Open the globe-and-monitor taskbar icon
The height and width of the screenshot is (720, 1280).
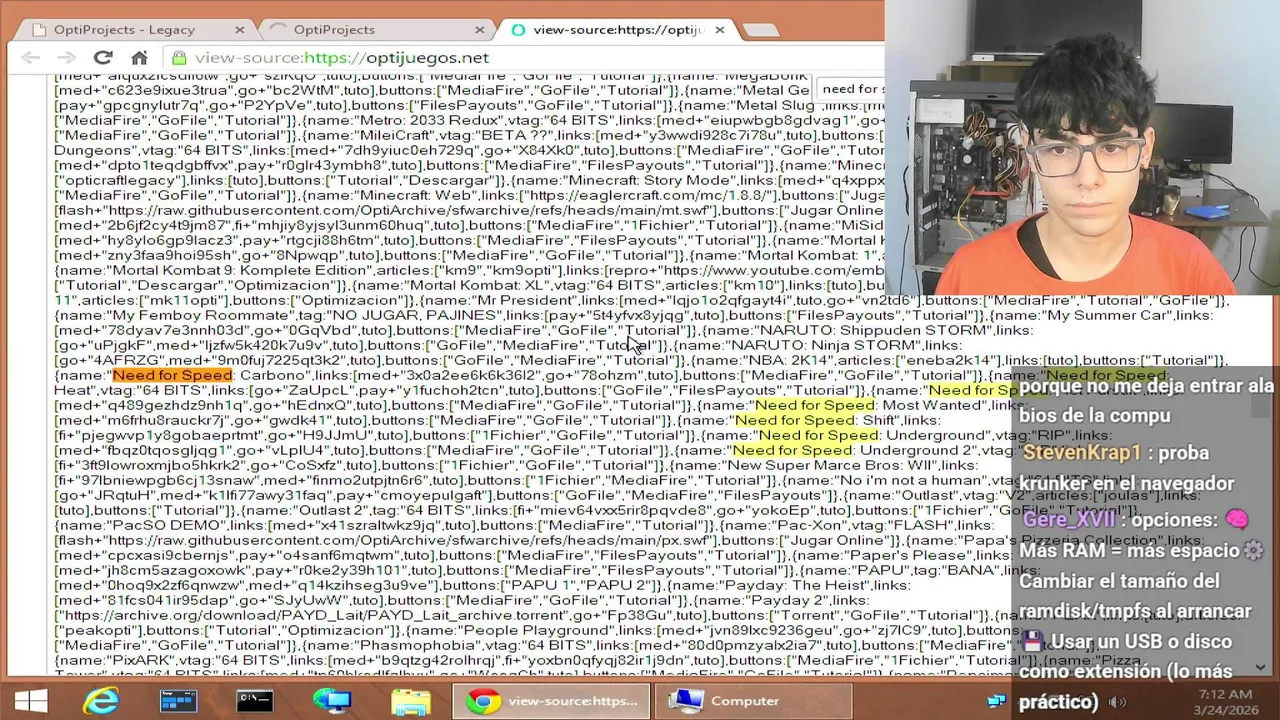coord(332,701)
